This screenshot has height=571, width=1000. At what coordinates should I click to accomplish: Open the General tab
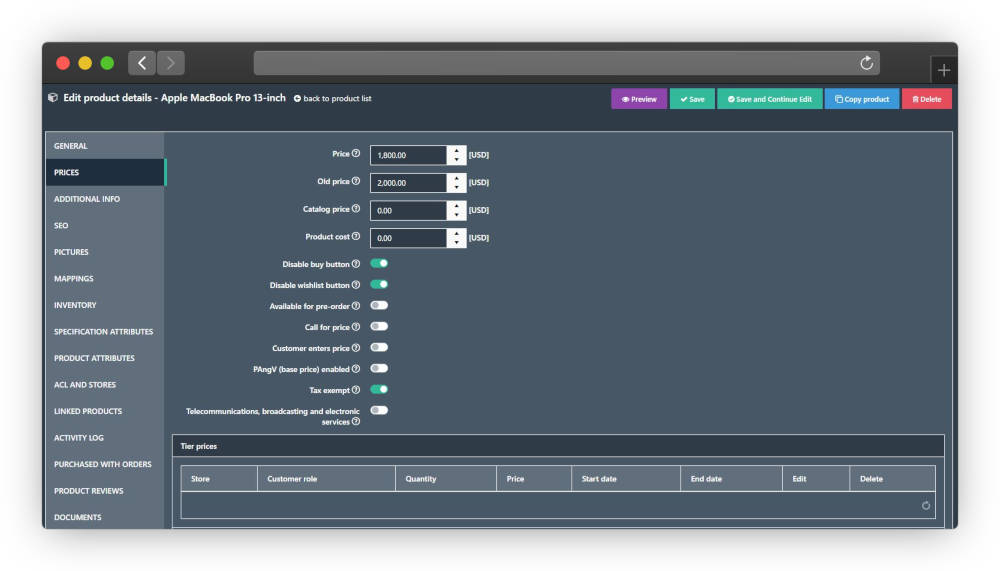(x=105, y=146)
